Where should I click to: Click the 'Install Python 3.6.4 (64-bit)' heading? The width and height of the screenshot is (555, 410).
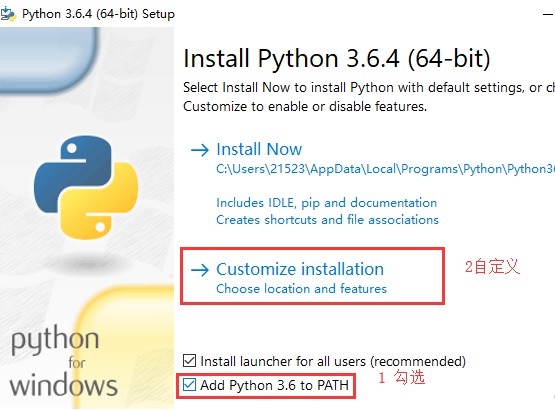(x=337, y=58)
